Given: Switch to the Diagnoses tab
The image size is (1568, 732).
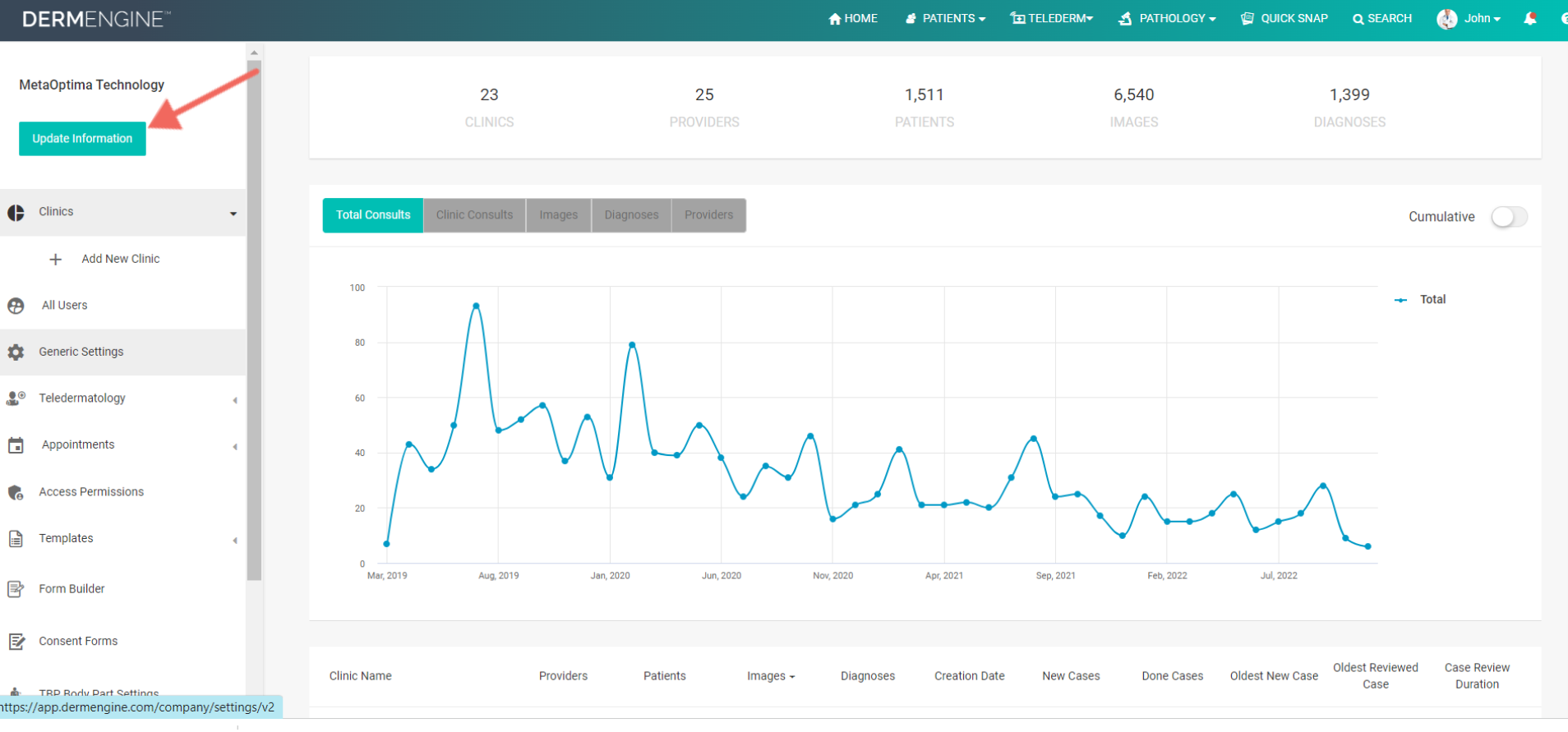Looking at the screenshot, I should (631, 215).
